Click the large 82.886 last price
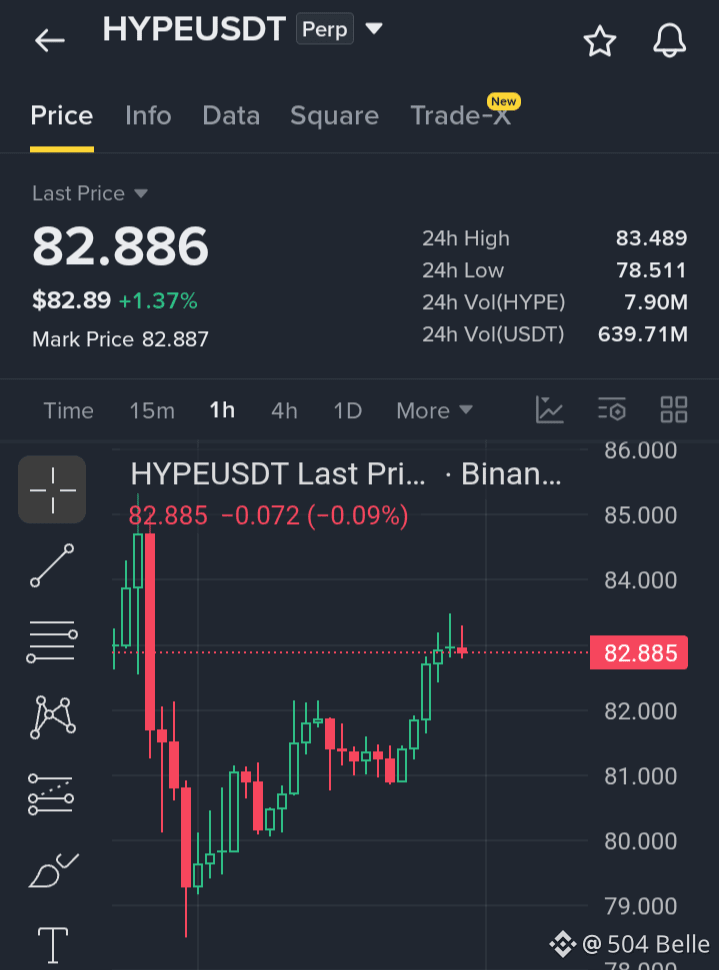Viewport: 719px width, 970px height. coord(121,246)
